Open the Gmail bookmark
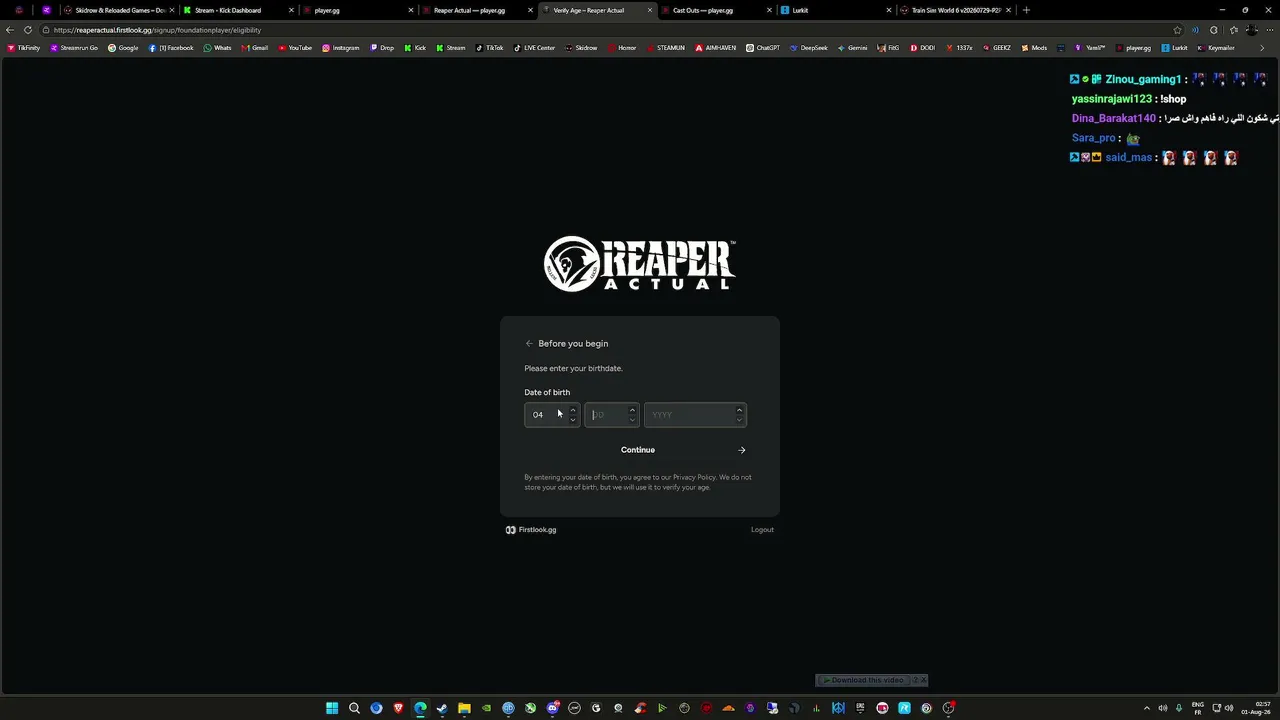The height and width of the screenshot is (720, 1280). click(255, 48)
